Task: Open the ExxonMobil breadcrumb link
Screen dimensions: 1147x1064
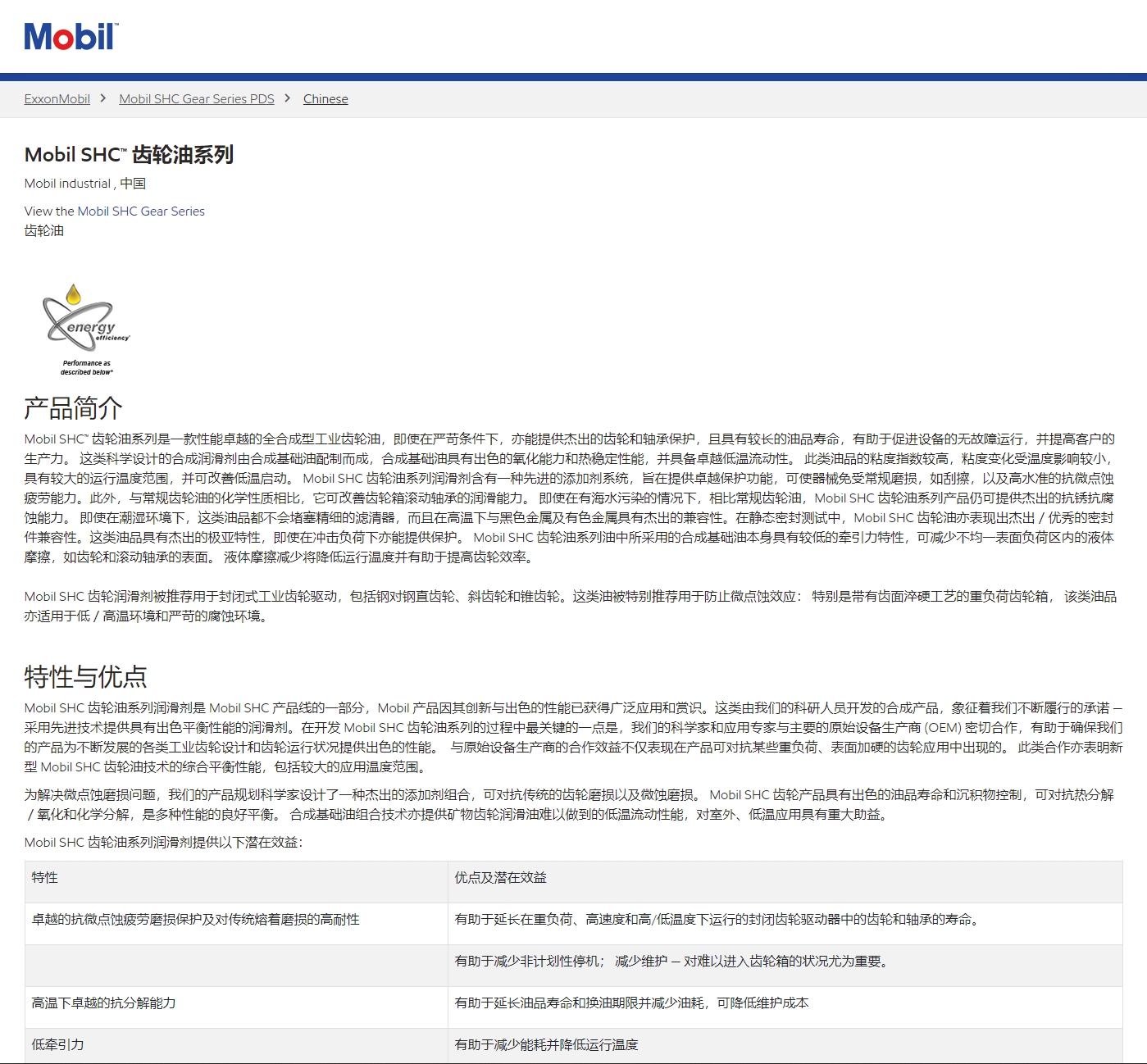Action: [x=57, y=99]
